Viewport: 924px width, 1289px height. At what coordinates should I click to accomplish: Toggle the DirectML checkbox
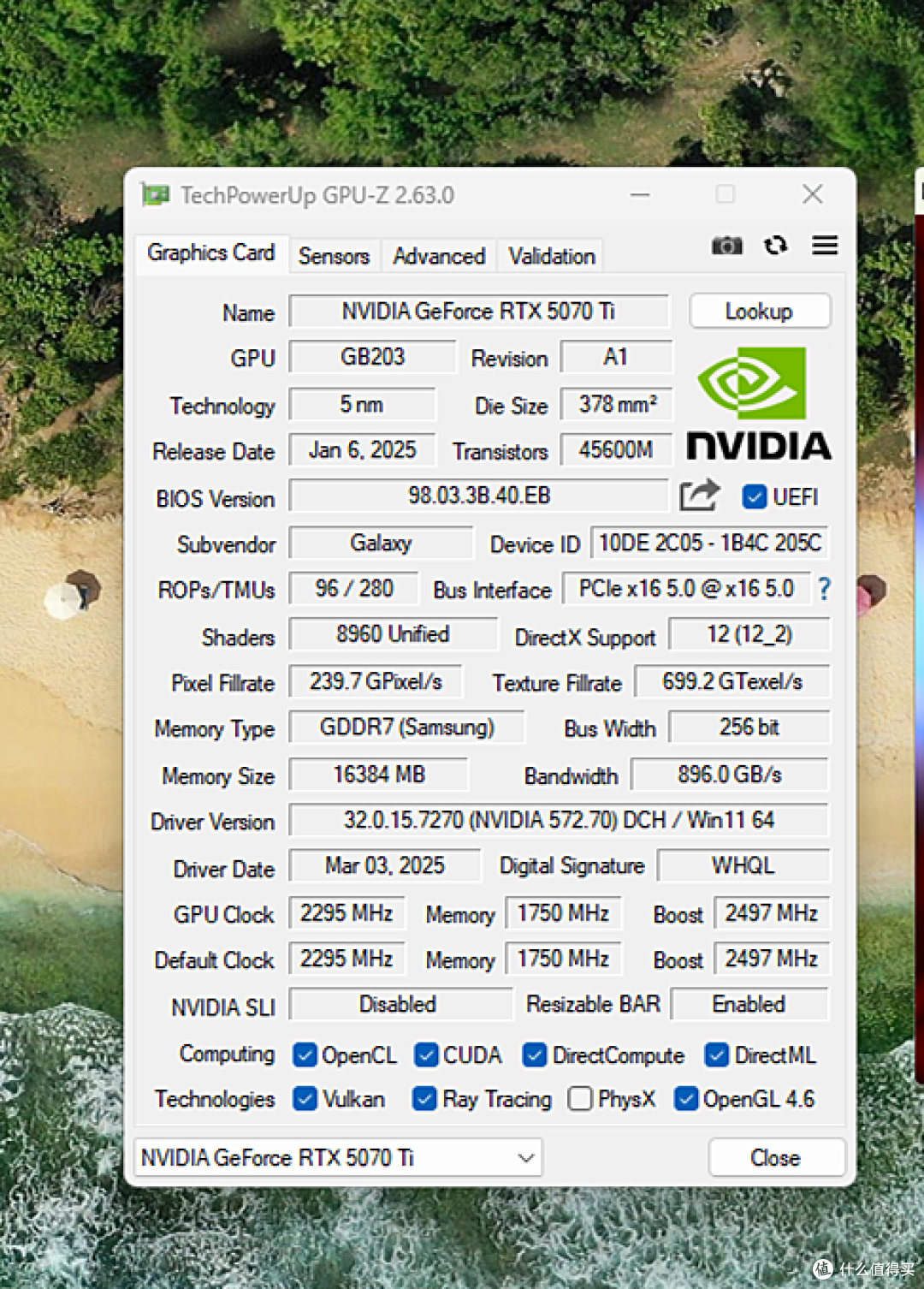point(717,1054)
